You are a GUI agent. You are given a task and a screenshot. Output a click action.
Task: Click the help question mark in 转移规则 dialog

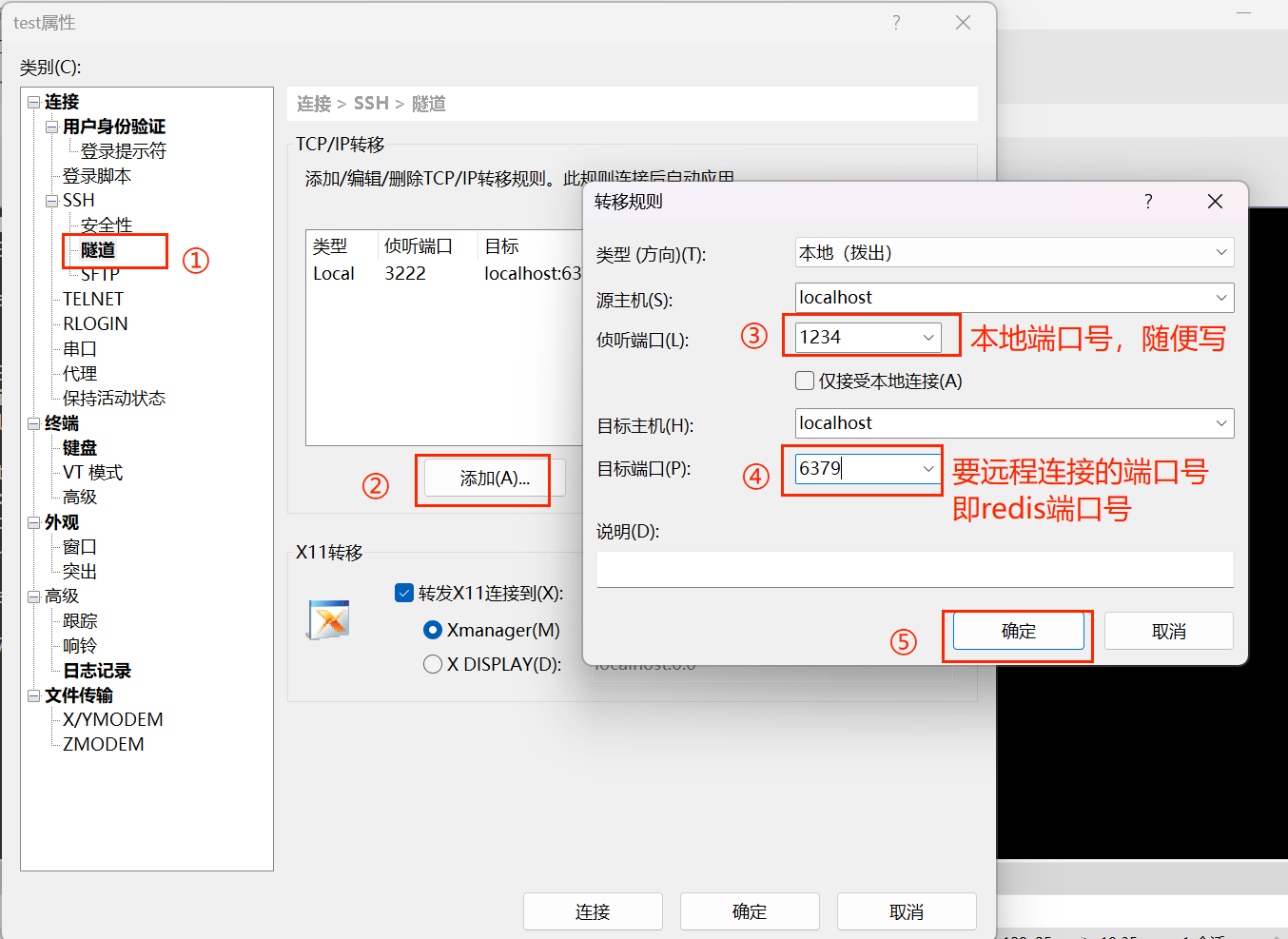pos(1148,202)
